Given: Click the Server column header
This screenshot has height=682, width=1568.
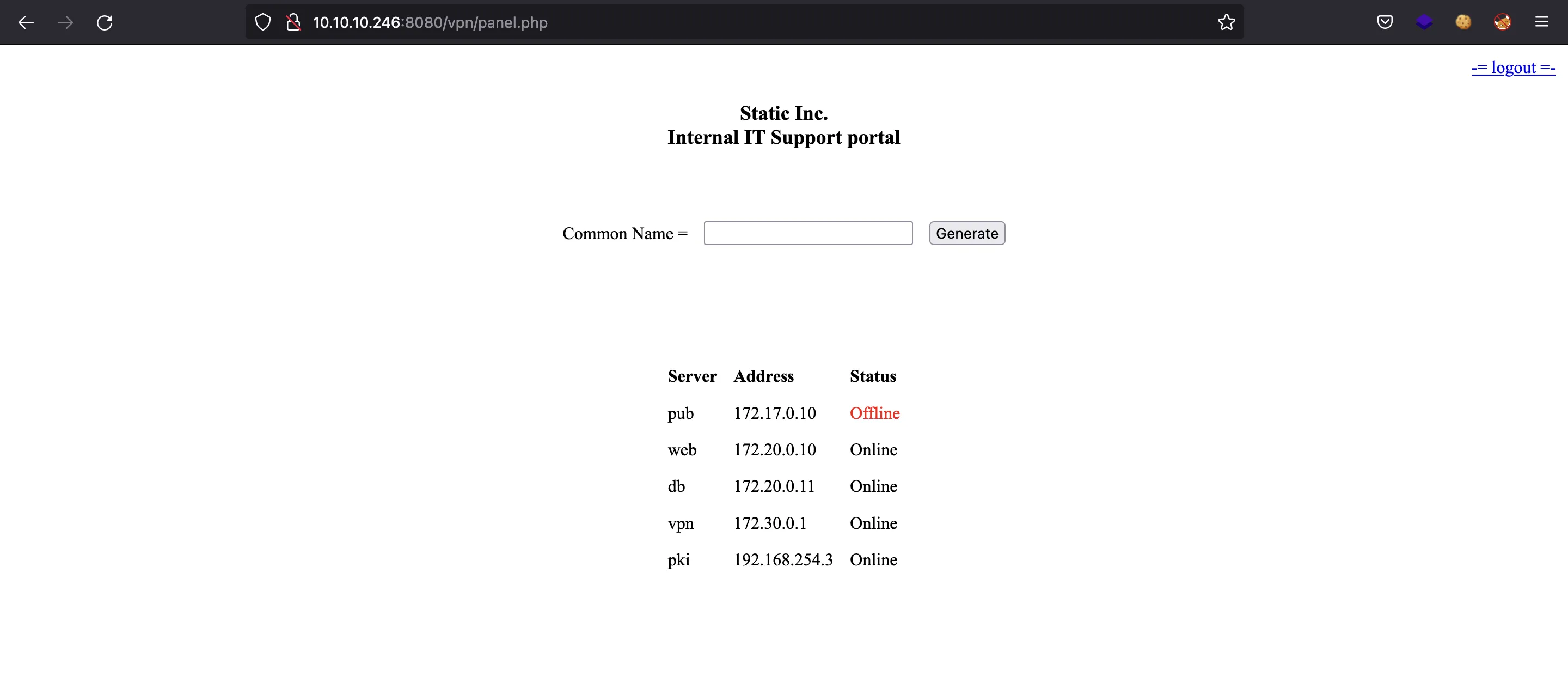Looking at the screenshot, I should click(693, 375).
